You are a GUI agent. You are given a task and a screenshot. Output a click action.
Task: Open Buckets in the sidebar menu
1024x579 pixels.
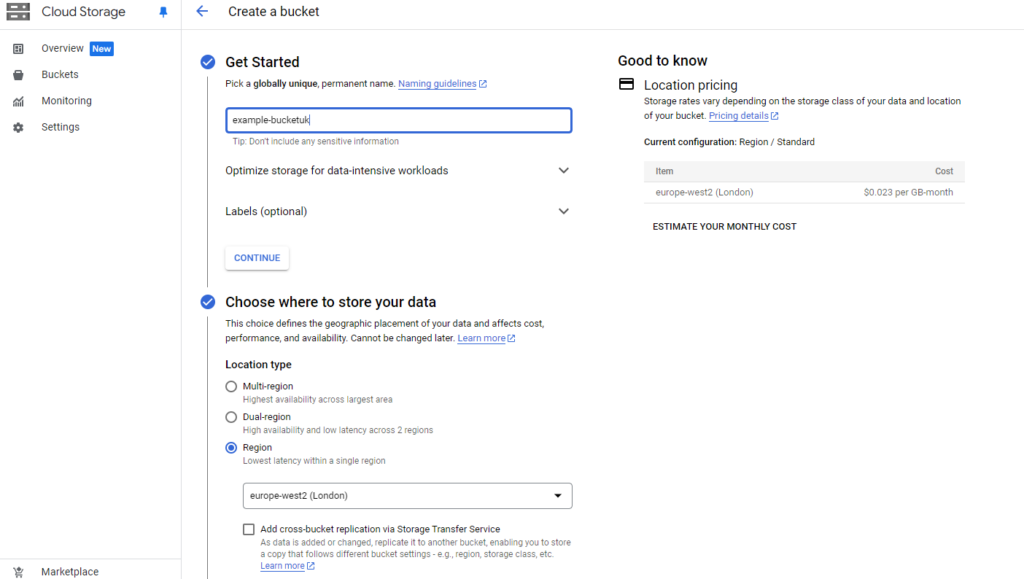tap(60, 74)
